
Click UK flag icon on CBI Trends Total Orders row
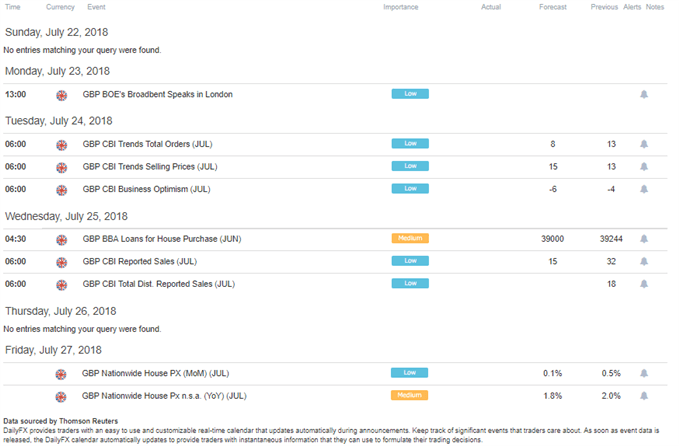61,145
